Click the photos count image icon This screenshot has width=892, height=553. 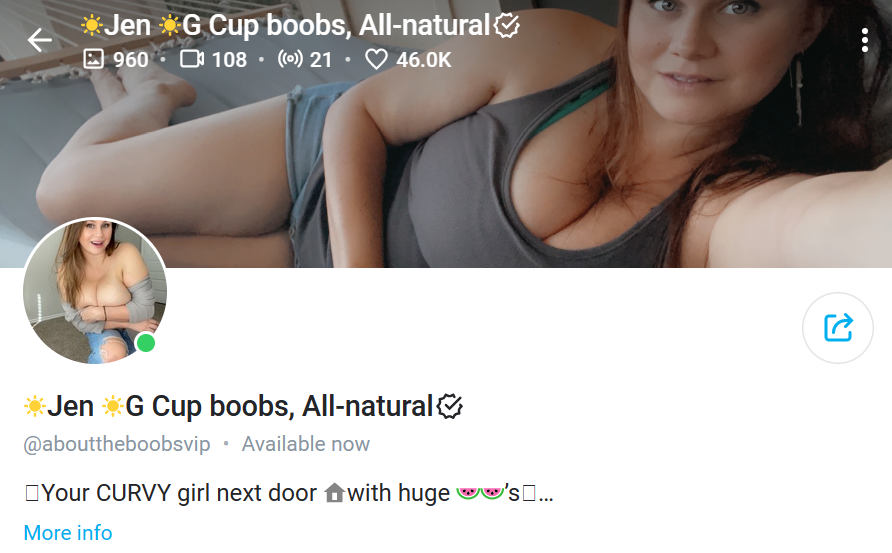(x=93, y=59)
